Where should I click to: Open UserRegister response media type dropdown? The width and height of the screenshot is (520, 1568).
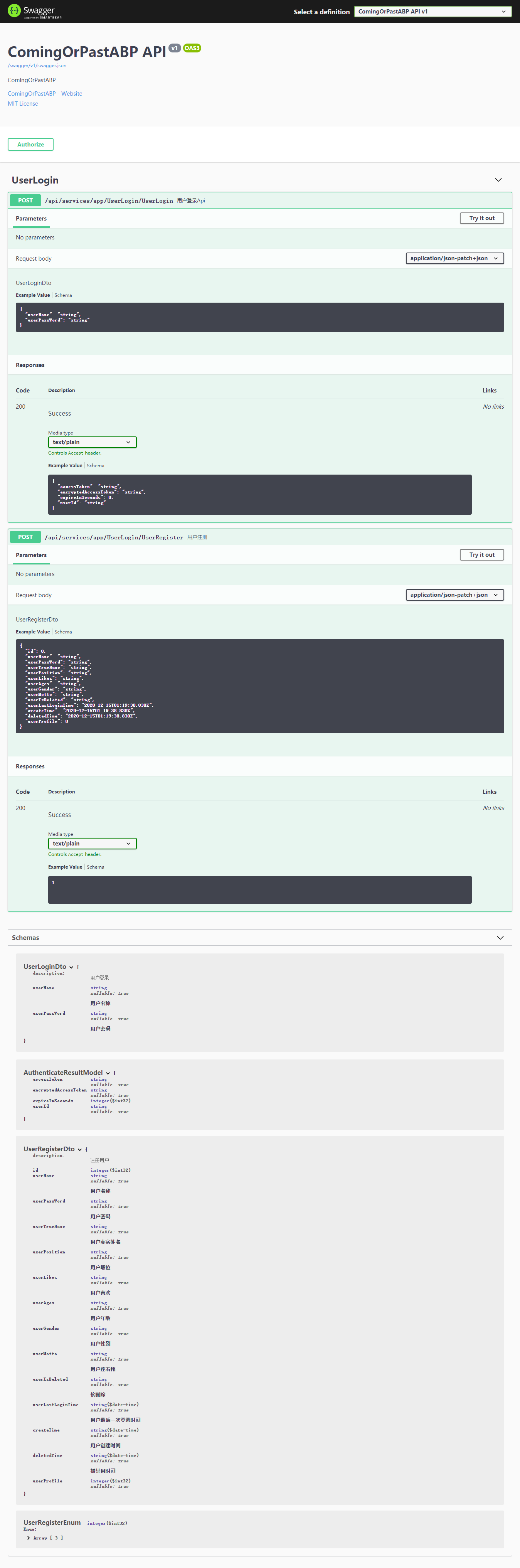[x=93, y=843]
